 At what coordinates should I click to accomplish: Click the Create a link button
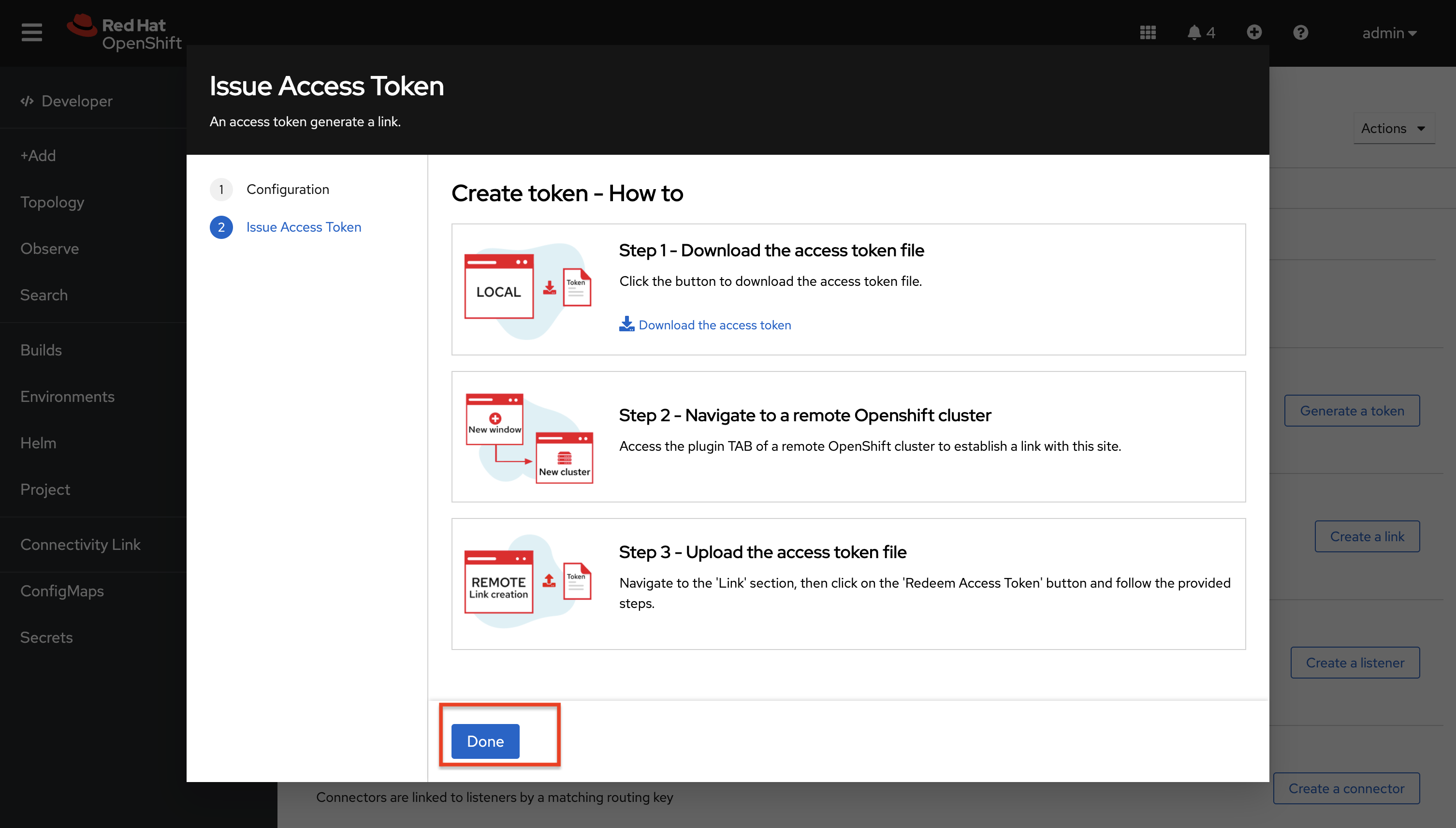point(1367,536)
